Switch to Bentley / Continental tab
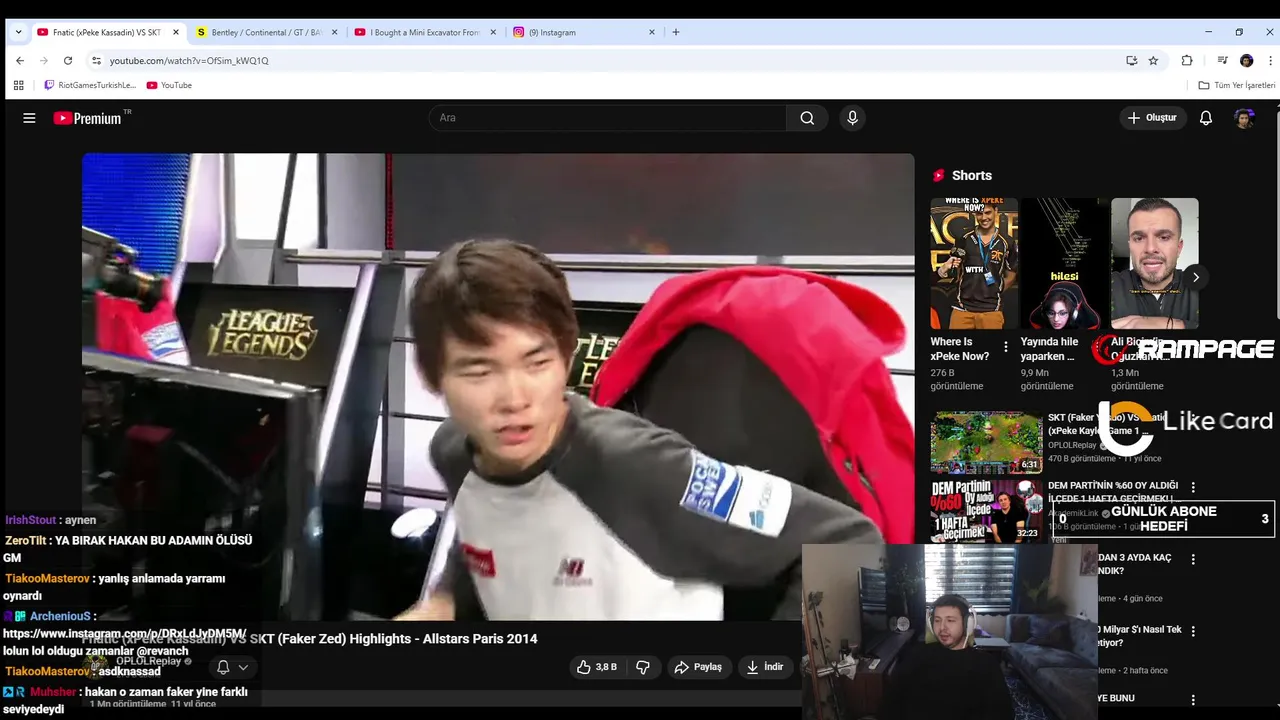This screenshot has width=1280, height=720. pyautogui.click(x=266, y=32)
